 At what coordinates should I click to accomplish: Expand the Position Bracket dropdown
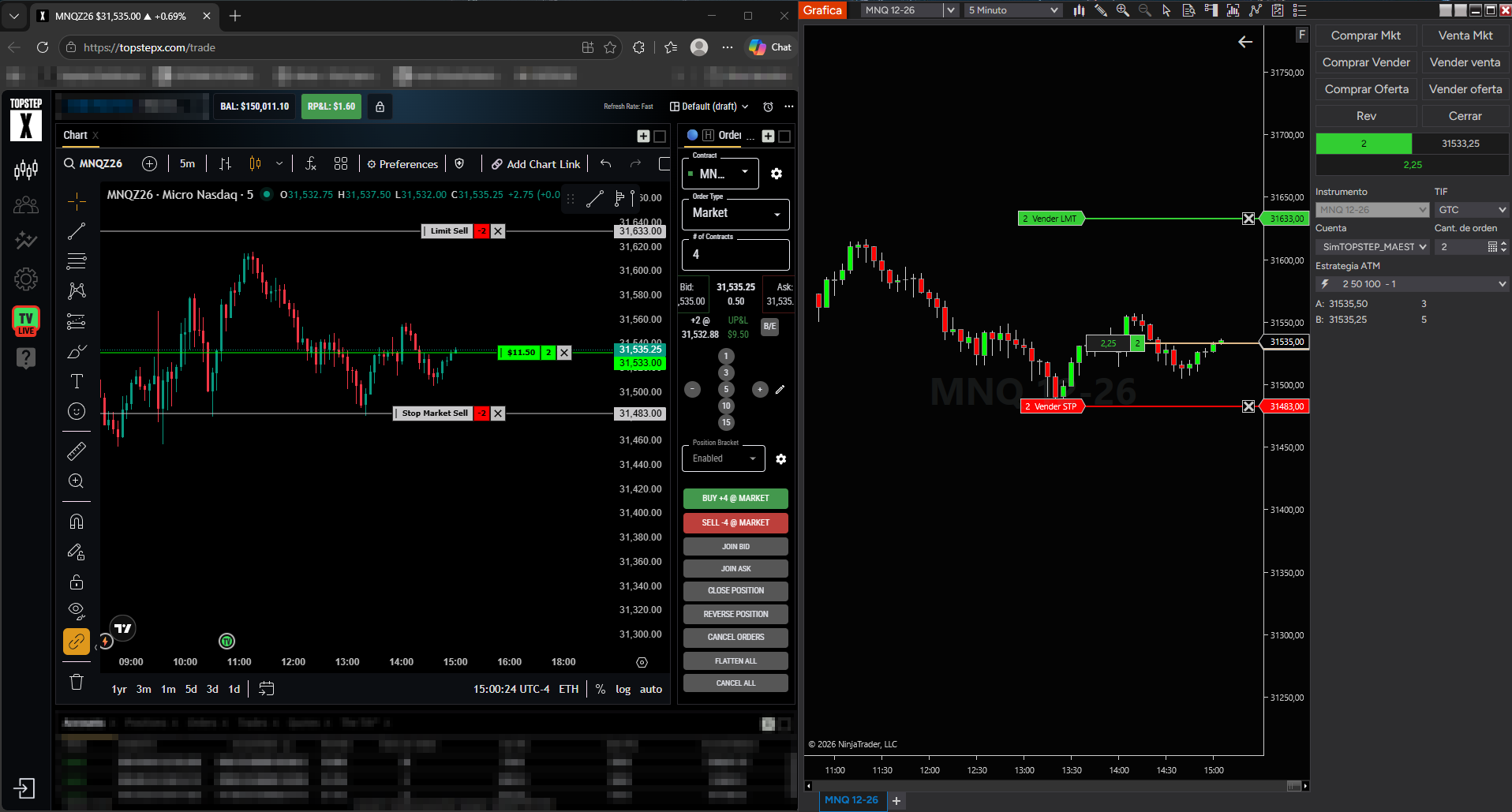(724, 458)
